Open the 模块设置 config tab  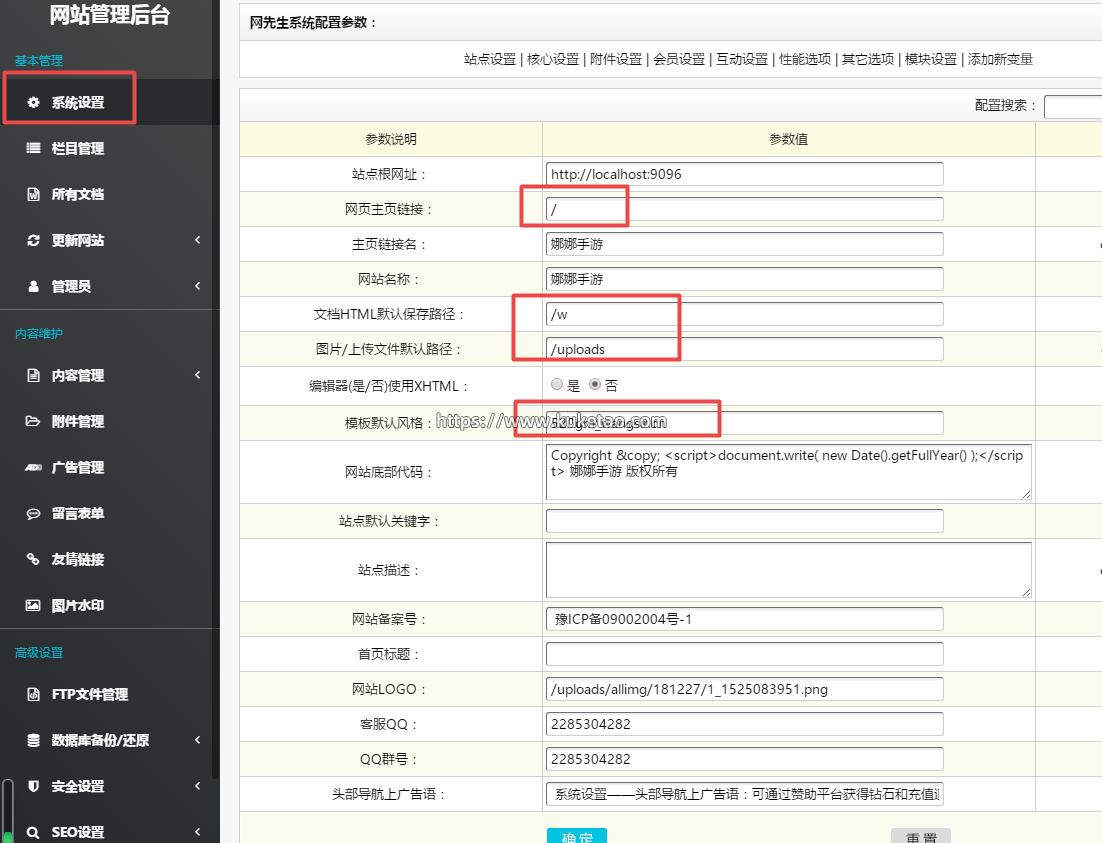[x=931, y=59]
